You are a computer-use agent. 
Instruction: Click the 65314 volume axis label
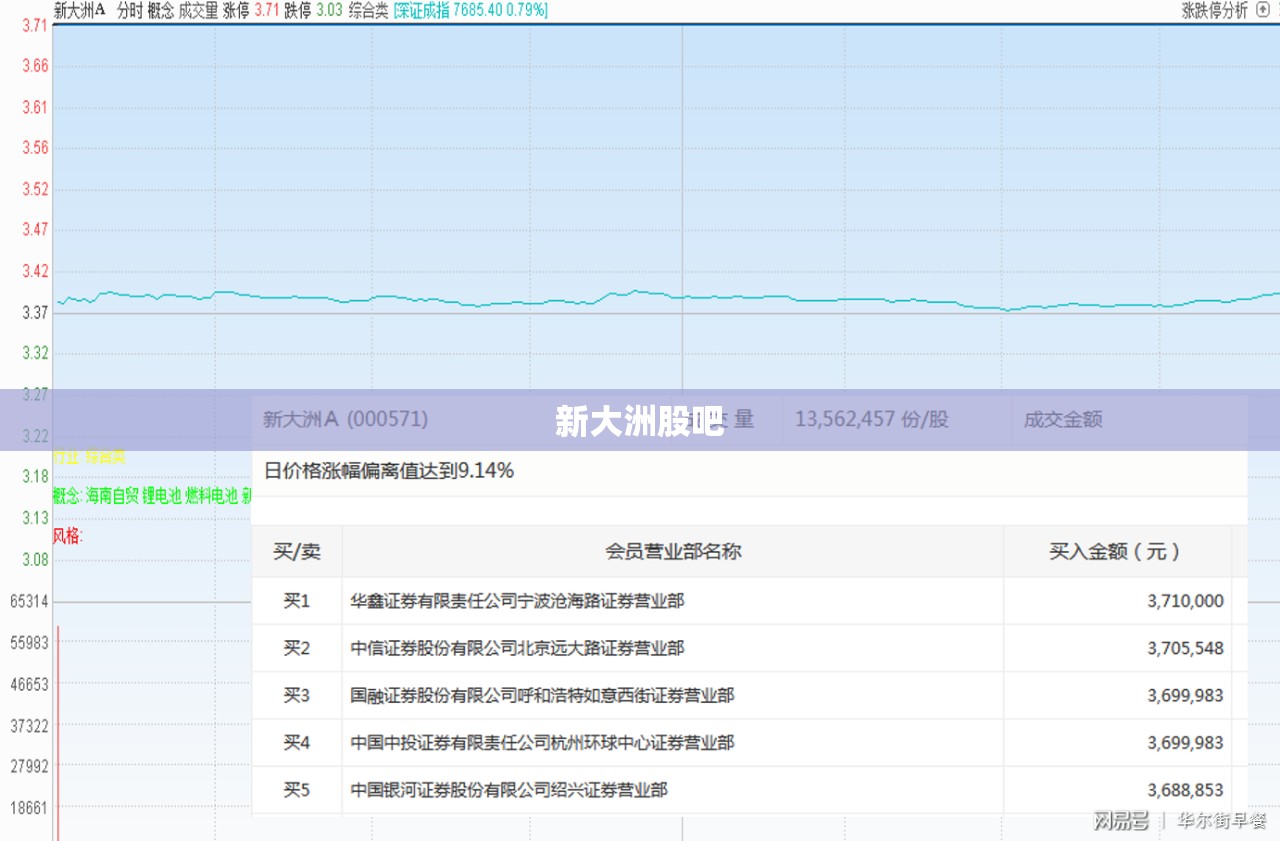(29, 602)
